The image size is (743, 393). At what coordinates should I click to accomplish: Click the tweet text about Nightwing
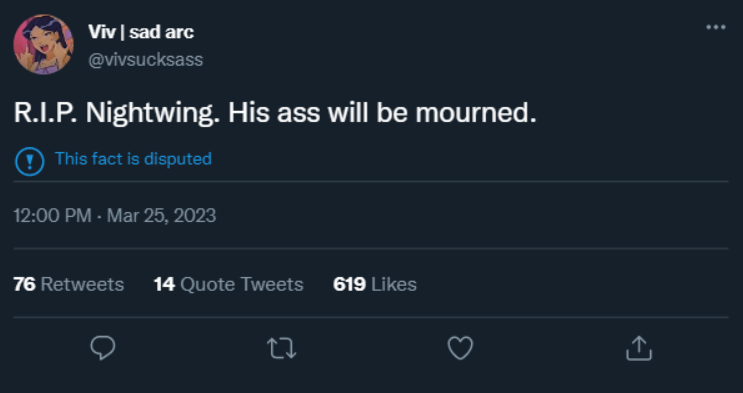click(x=275, y=114)
